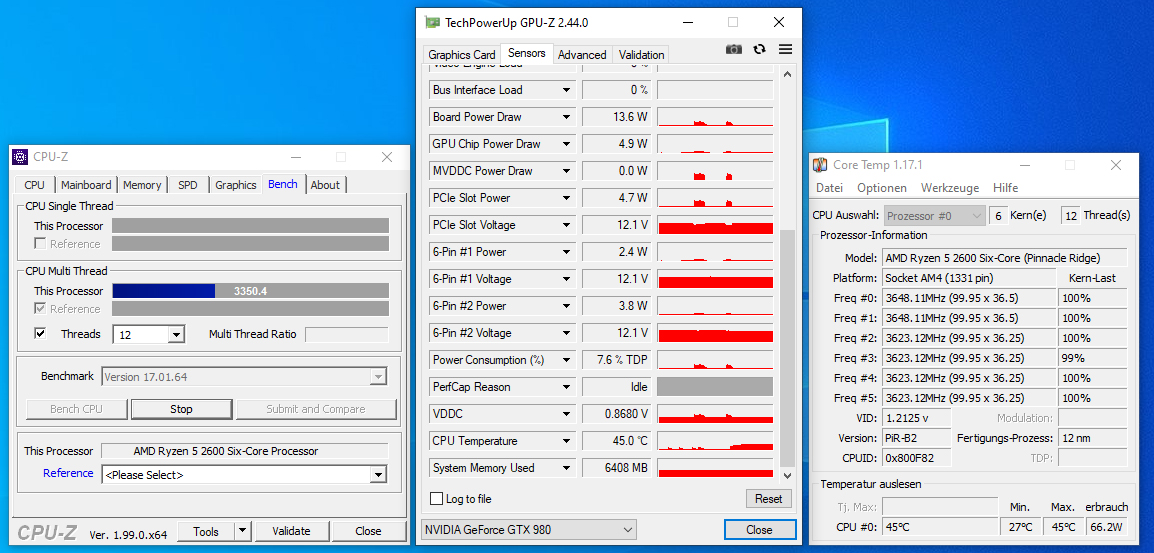Click the Validate button in CPU-Z
The width and height of the screenshot is (1154, 553).
click(291, 531)
